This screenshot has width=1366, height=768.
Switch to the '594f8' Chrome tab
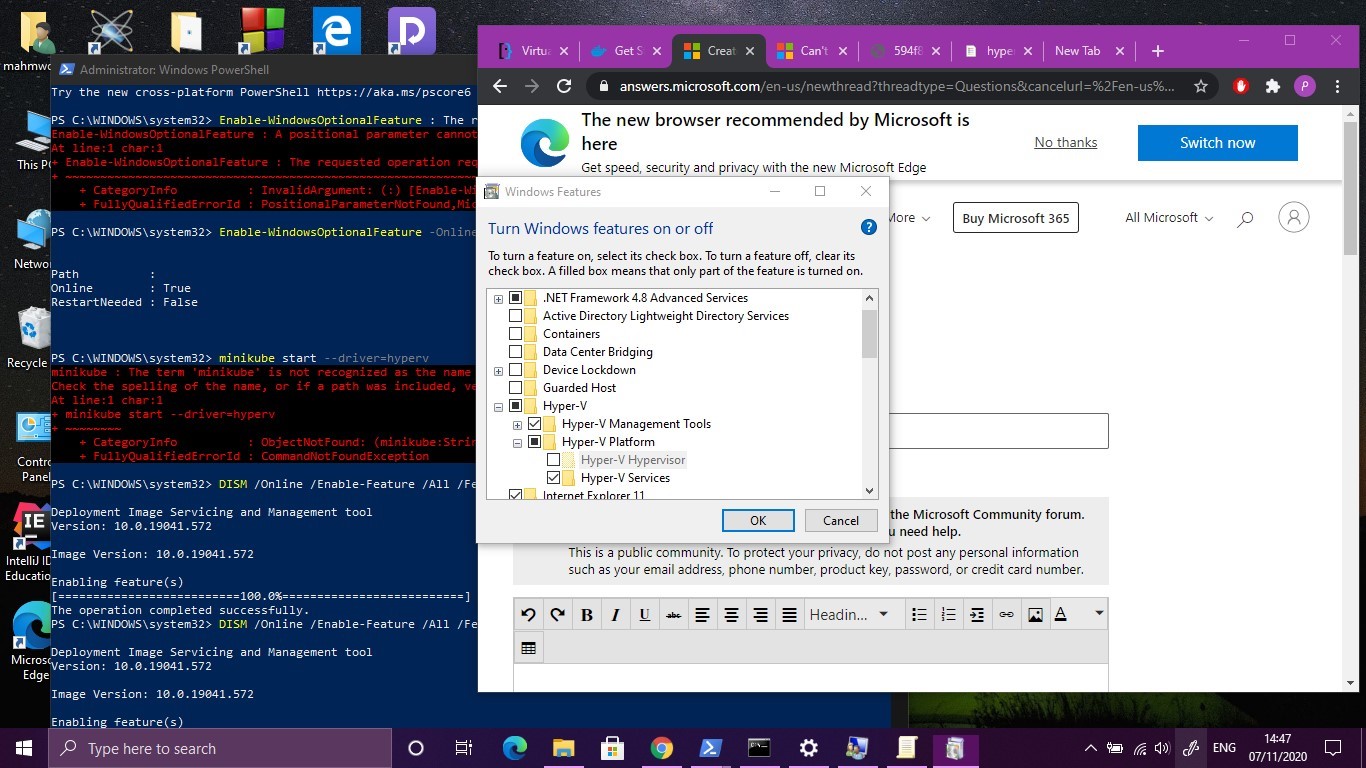click(x=906, y=51)
